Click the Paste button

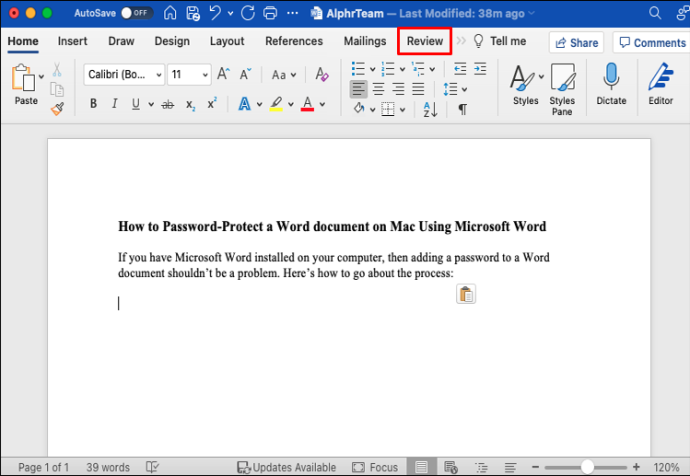(26, 85)
